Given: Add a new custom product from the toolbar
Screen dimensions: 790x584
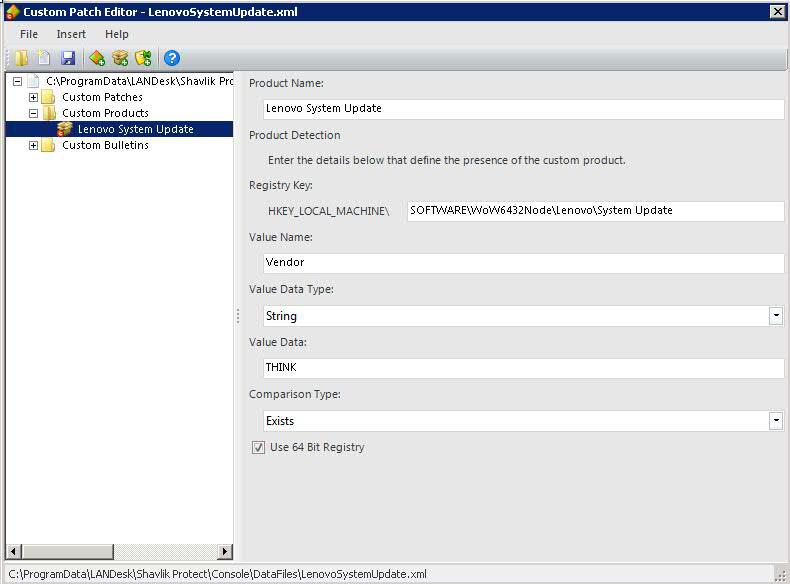Looking at the screenshot, I should point(120,58).
